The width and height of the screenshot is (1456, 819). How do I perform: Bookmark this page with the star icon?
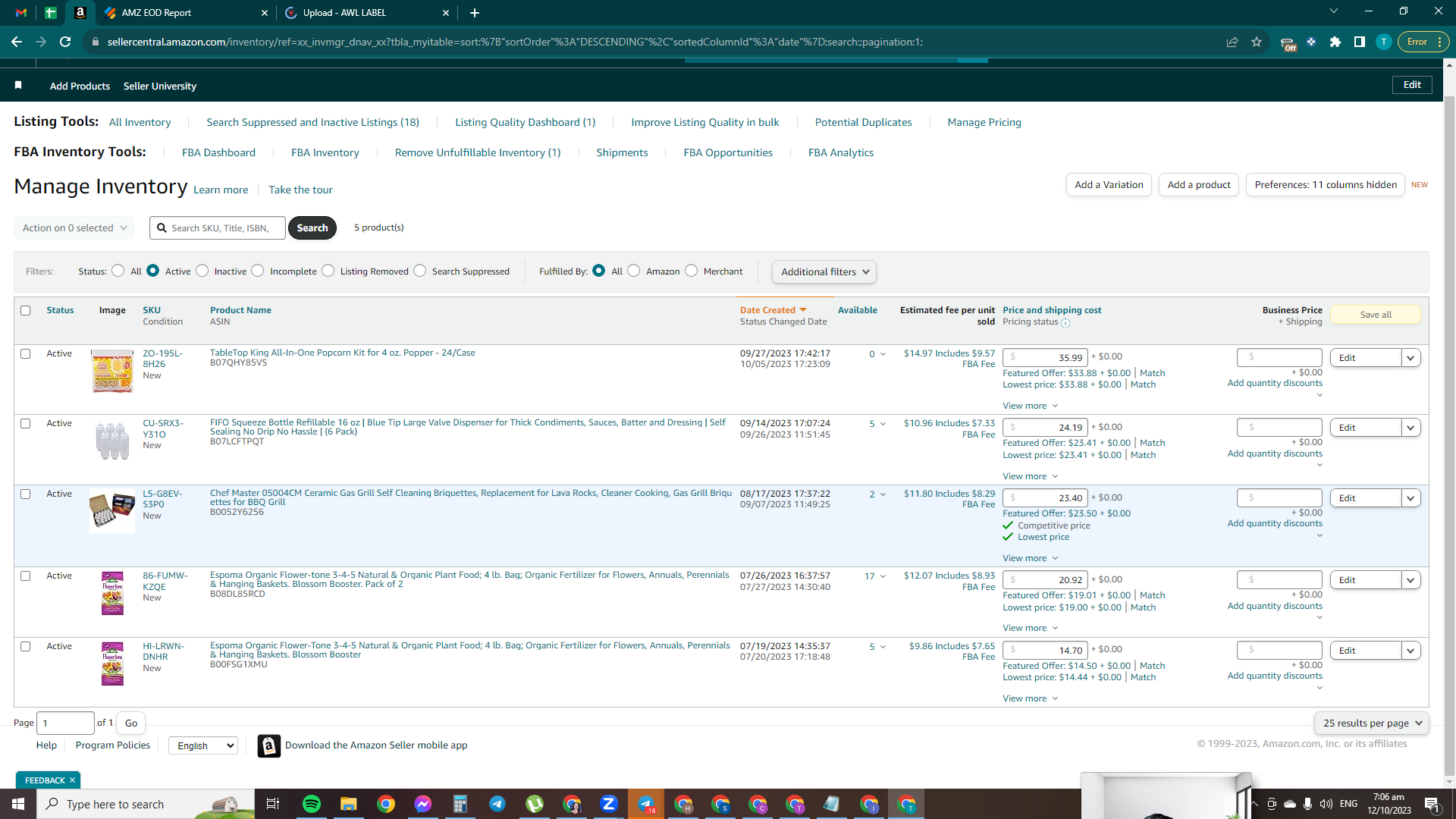[x=1257, y=42]
